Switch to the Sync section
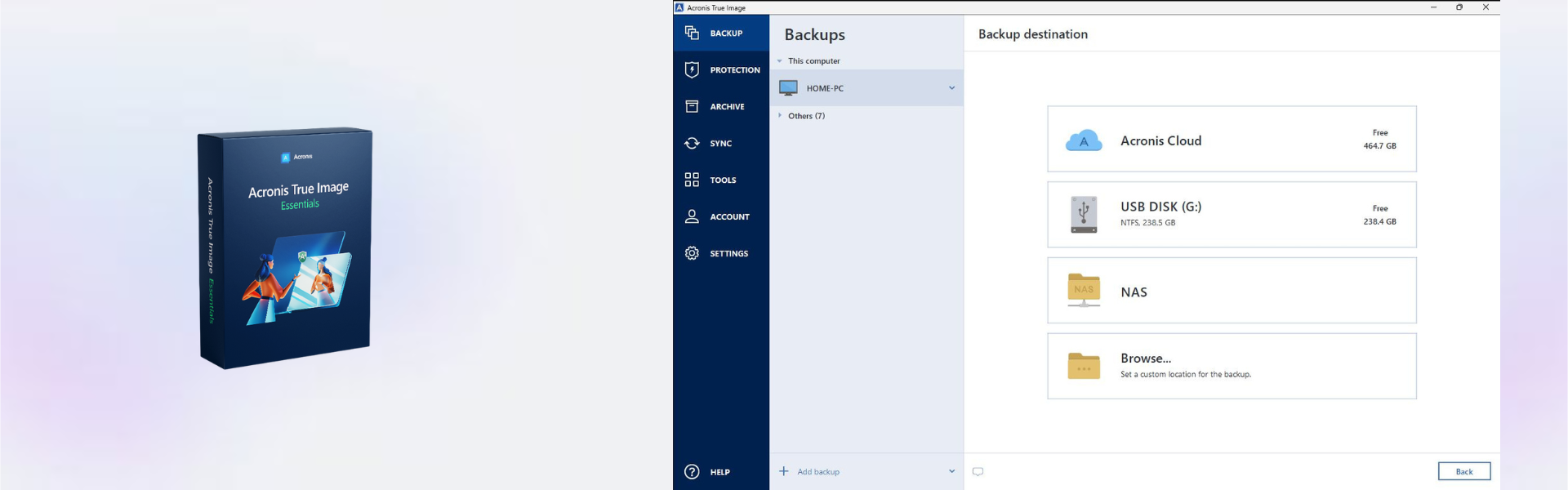 (721, 143)
